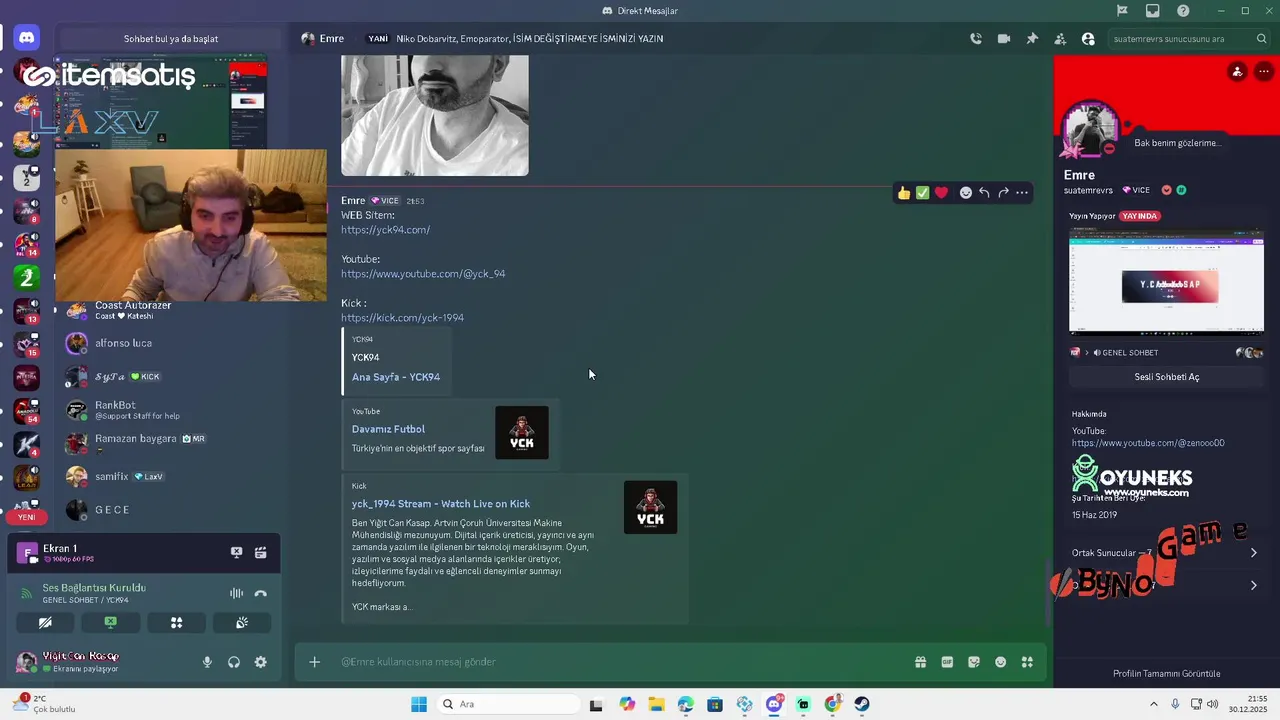1280x720 pixels.
Task: Open apps launcher icon in message bar
Action: tap(1027, 662)
